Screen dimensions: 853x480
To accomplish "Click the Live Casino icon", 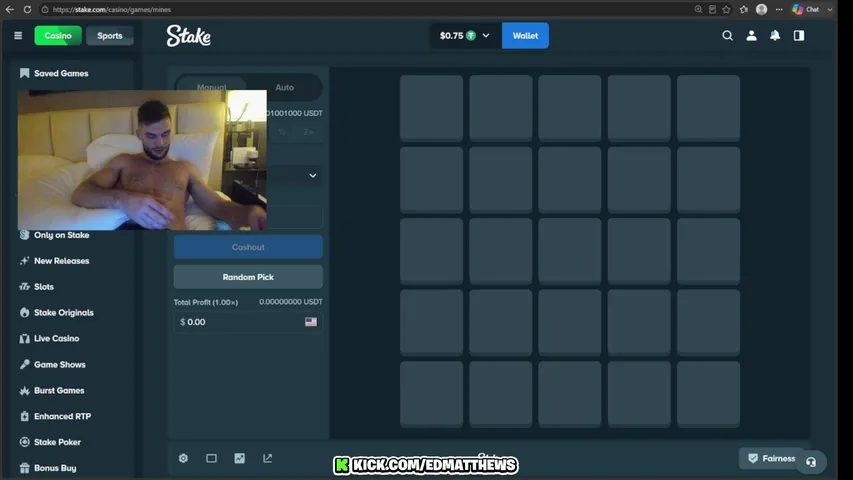I will 24,339.
